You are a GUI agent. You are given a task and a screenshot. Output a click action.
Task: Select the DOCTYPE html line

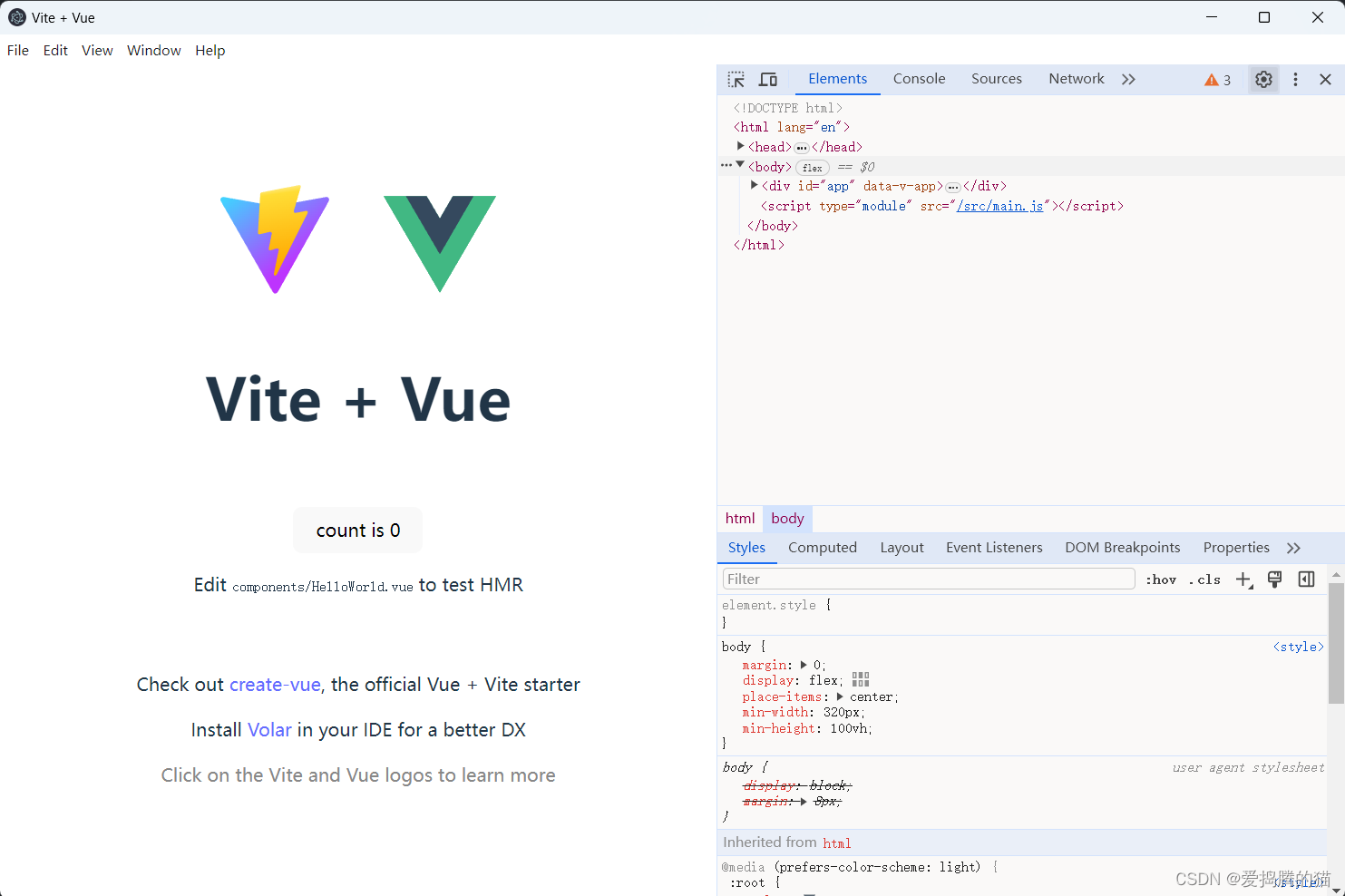(x=788, y=108)
